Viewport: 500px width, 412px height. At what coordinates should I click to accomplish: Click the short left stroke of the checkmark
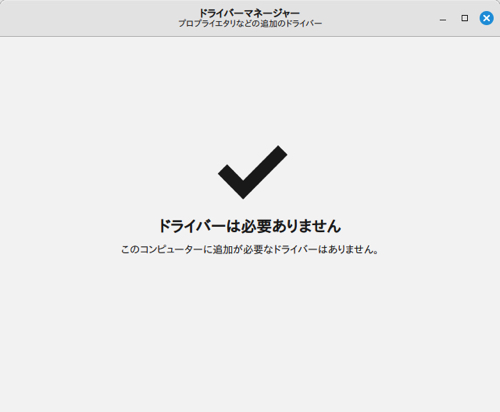231,182
